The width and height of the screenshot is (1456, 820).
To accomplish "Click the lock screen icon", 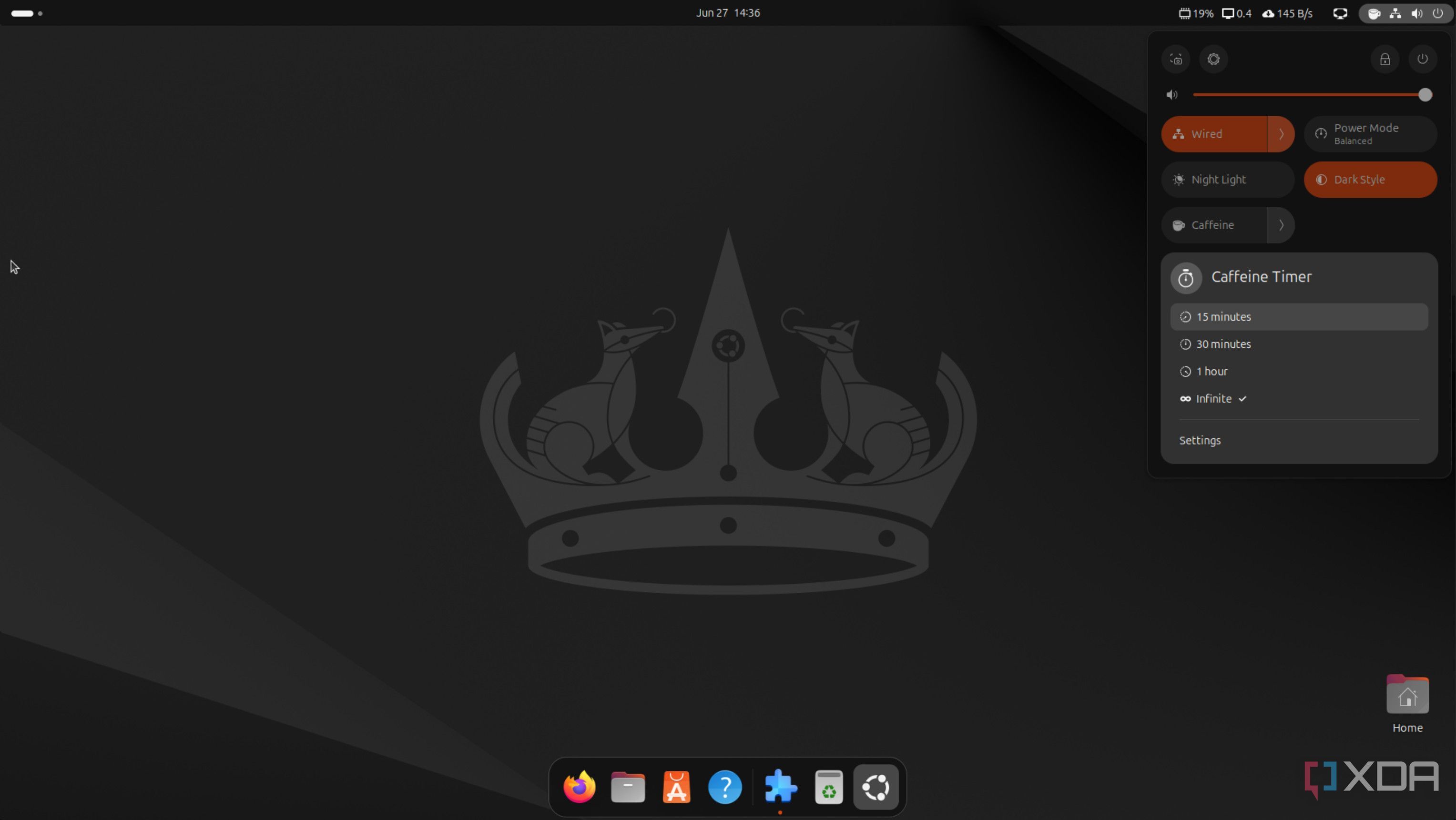I will (x=1384, y=60).
